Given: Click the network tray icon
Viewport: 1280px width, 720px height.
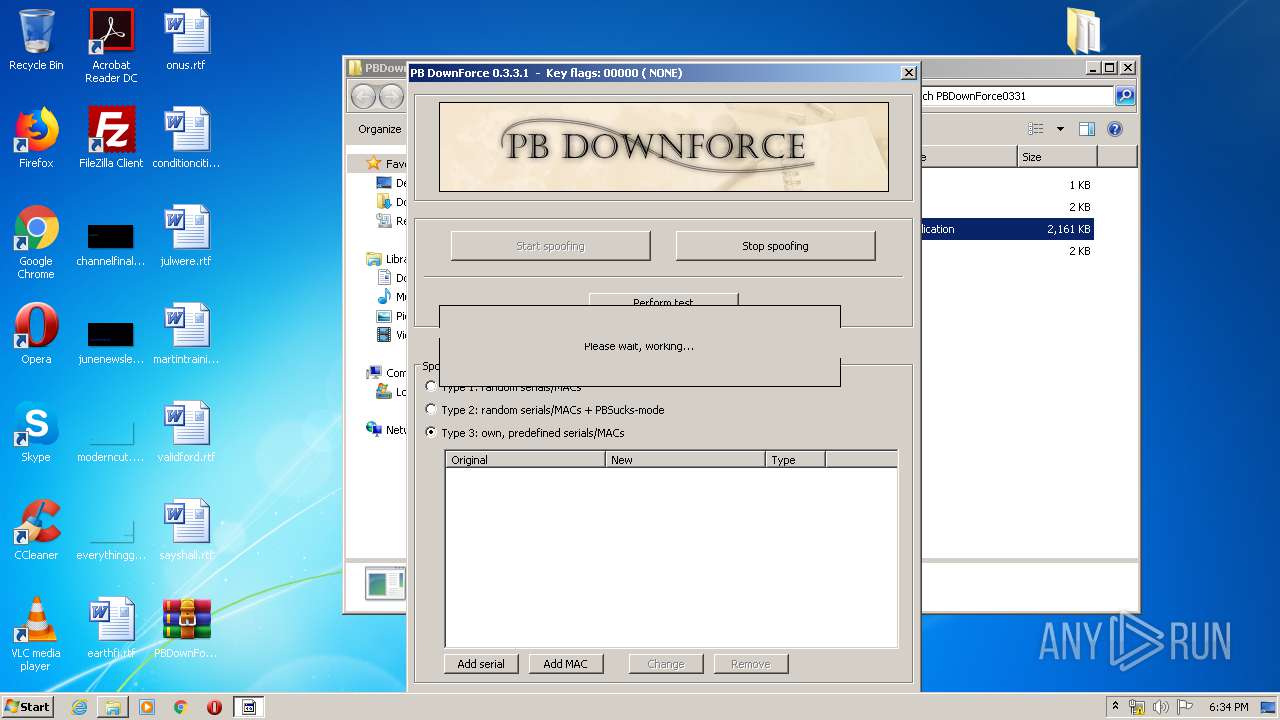Looking at the screenshot, I should (1137, 707).
